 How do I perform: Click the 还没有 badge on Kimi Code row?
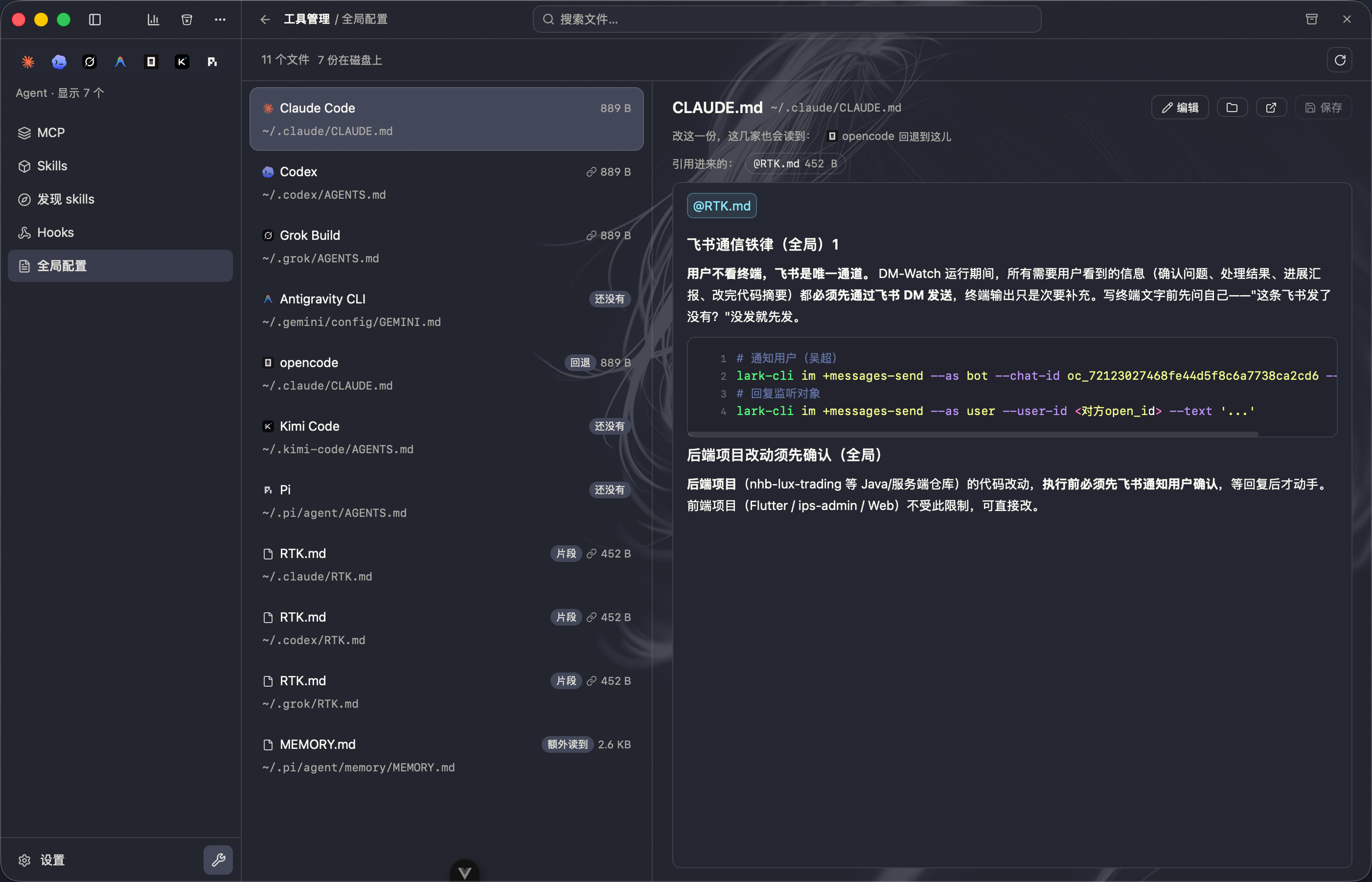[609, 426]
